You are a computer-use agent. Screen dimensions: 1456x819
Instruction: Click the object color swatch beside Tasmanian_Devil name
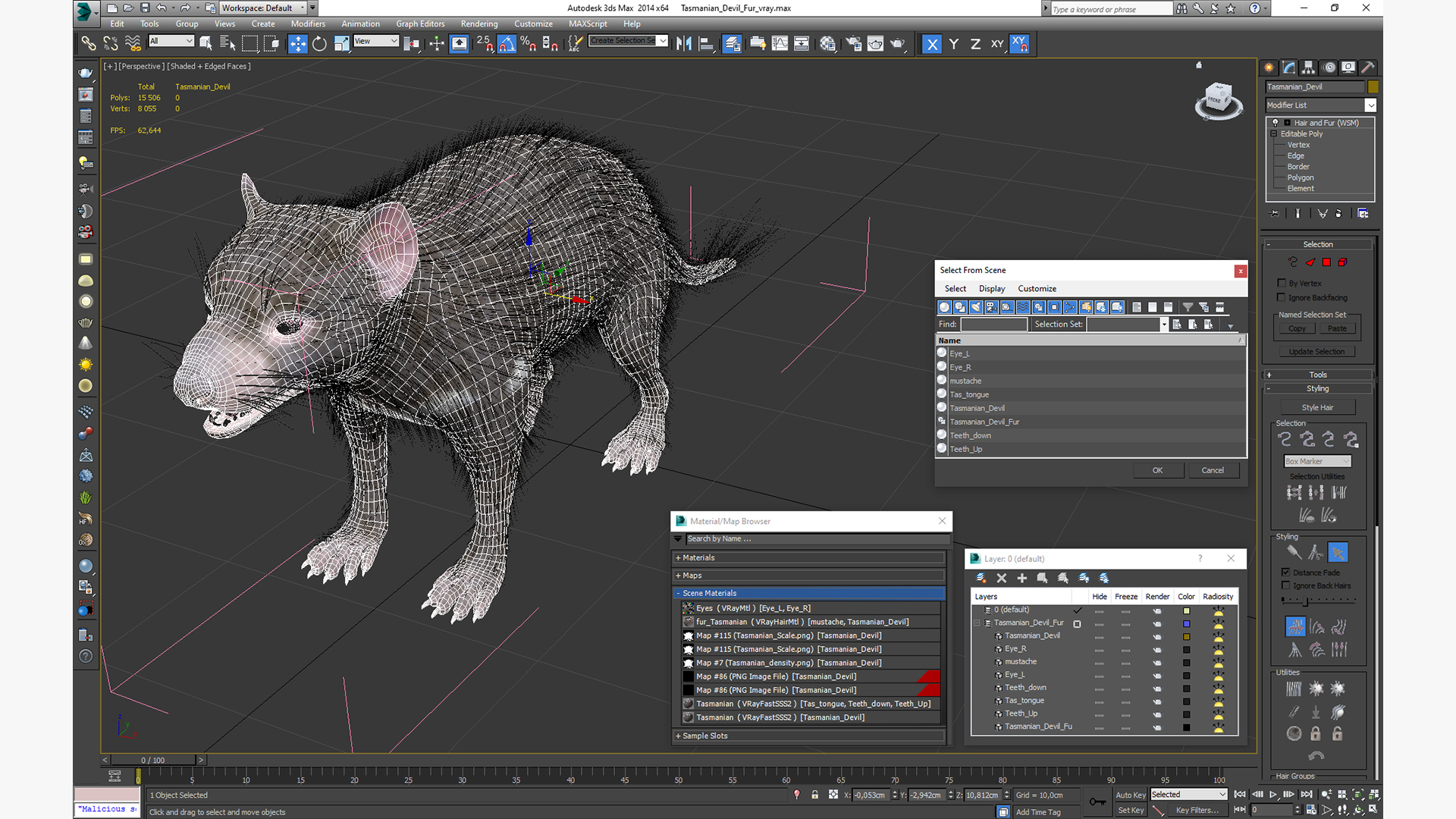point(1373,86)
